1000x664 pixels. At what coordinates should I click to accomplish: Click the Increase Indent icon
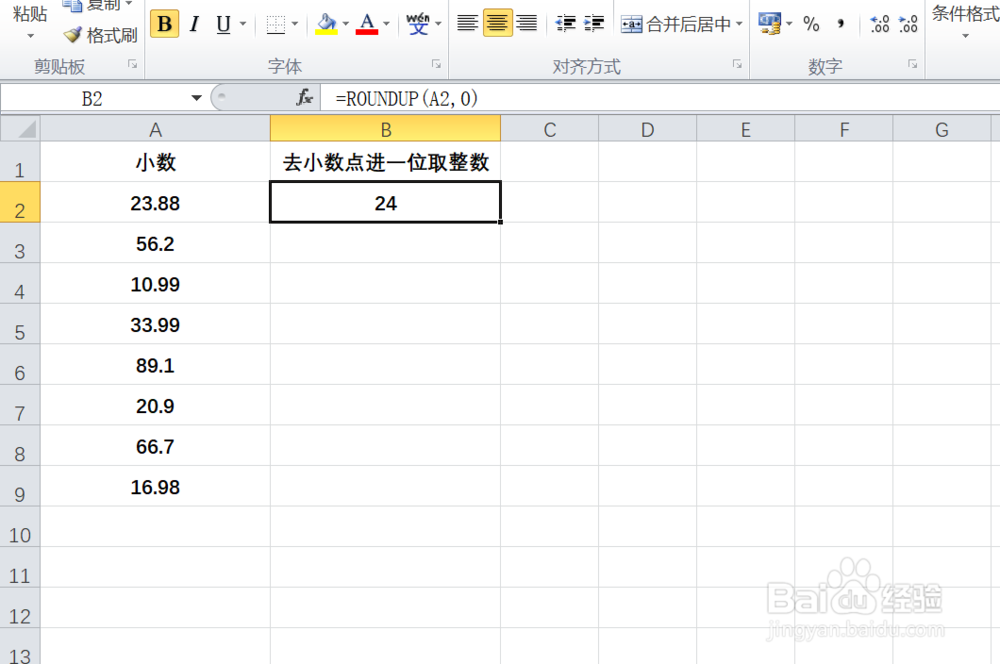(594, 22)
